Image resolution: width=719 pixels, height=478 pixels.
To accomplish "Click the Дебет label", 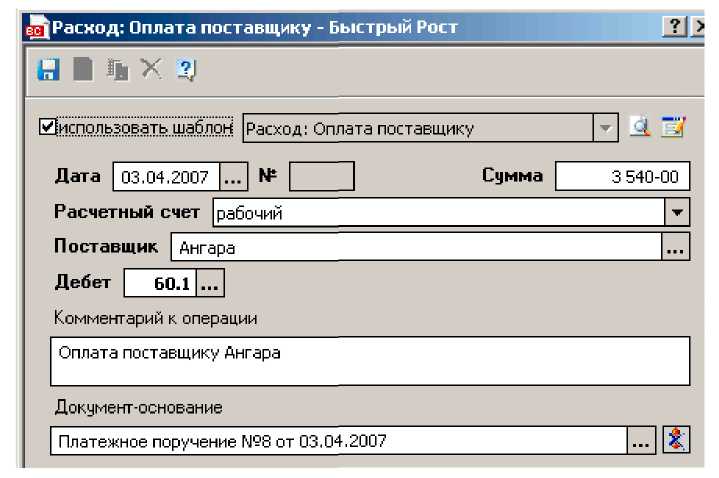I will 83,282.
